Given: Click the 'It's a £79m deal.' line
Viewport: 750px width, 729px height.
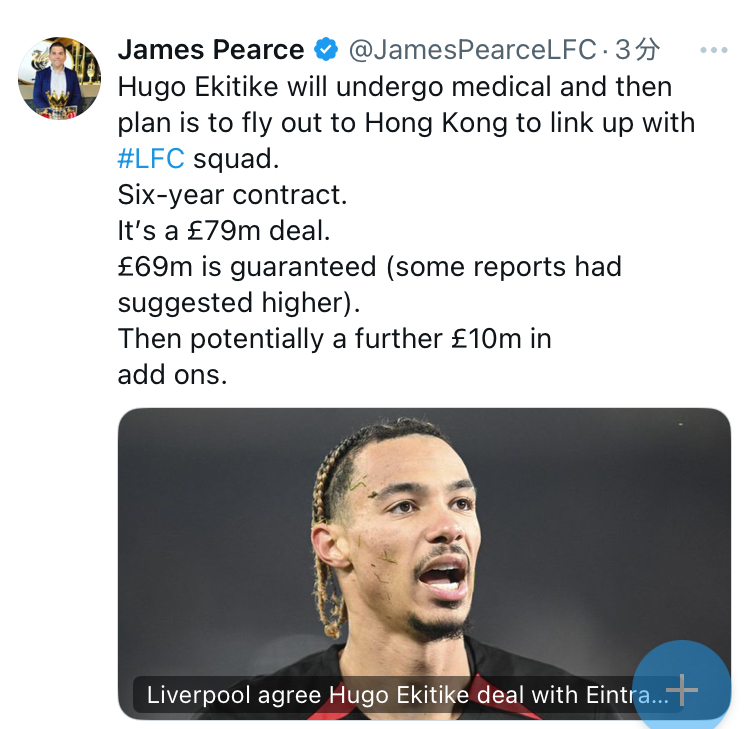Looking at the screenshot, I should click(x=224, y=231).
